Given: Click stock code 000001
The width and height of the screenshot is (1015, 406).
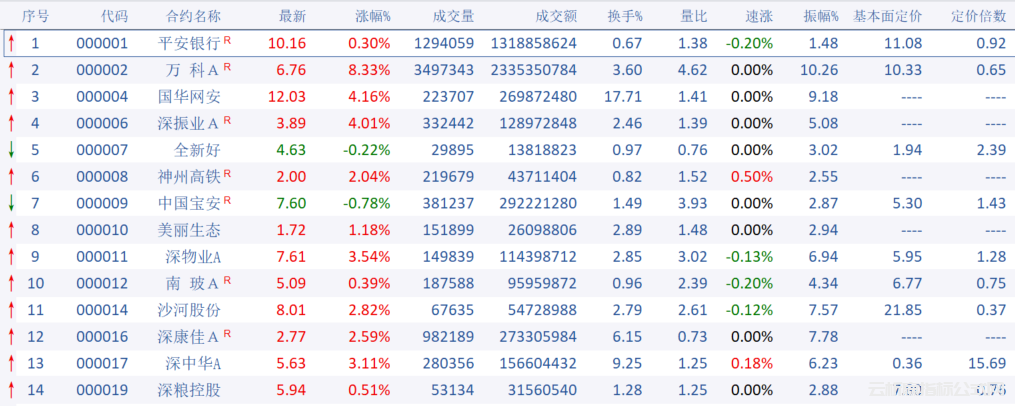Looking at the screenshot, I should (102, 43).
